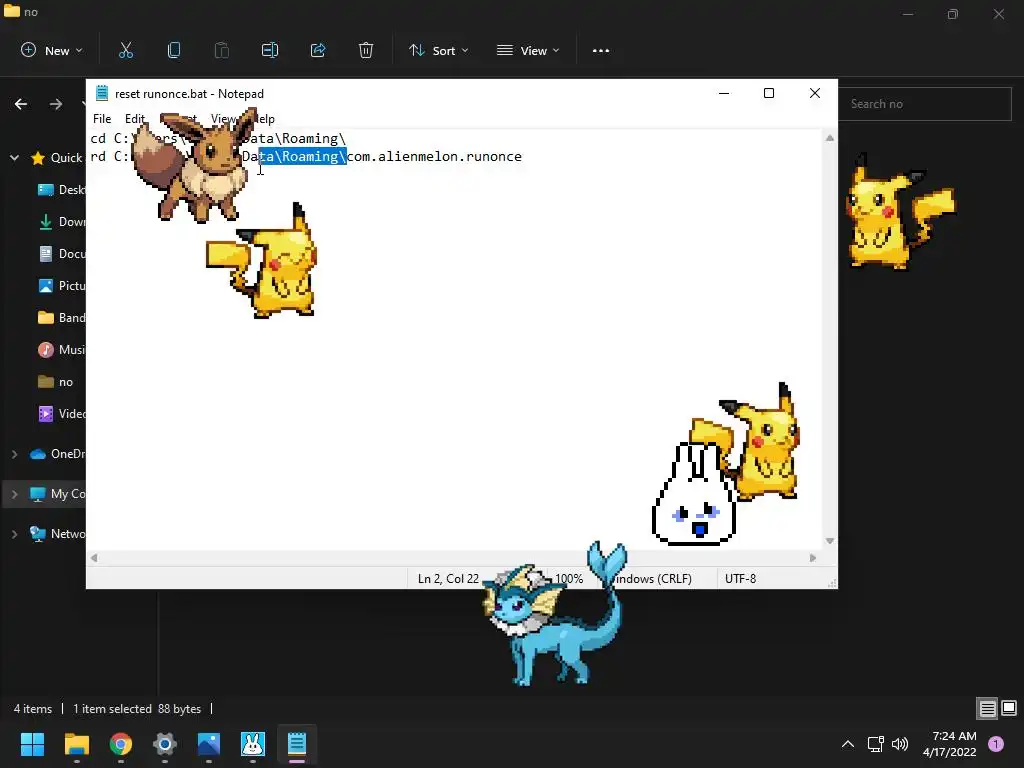Click the UTF-8 encoding status entry
Image resolution: width=1024 pixels, height=768 pixels.
pos(741,579)
